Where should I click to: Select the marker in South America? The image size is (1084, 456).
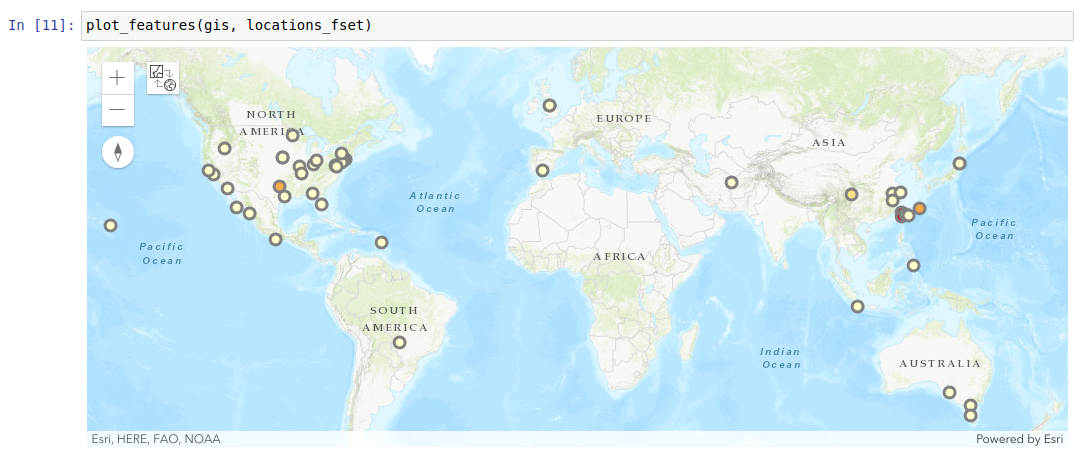400,342
